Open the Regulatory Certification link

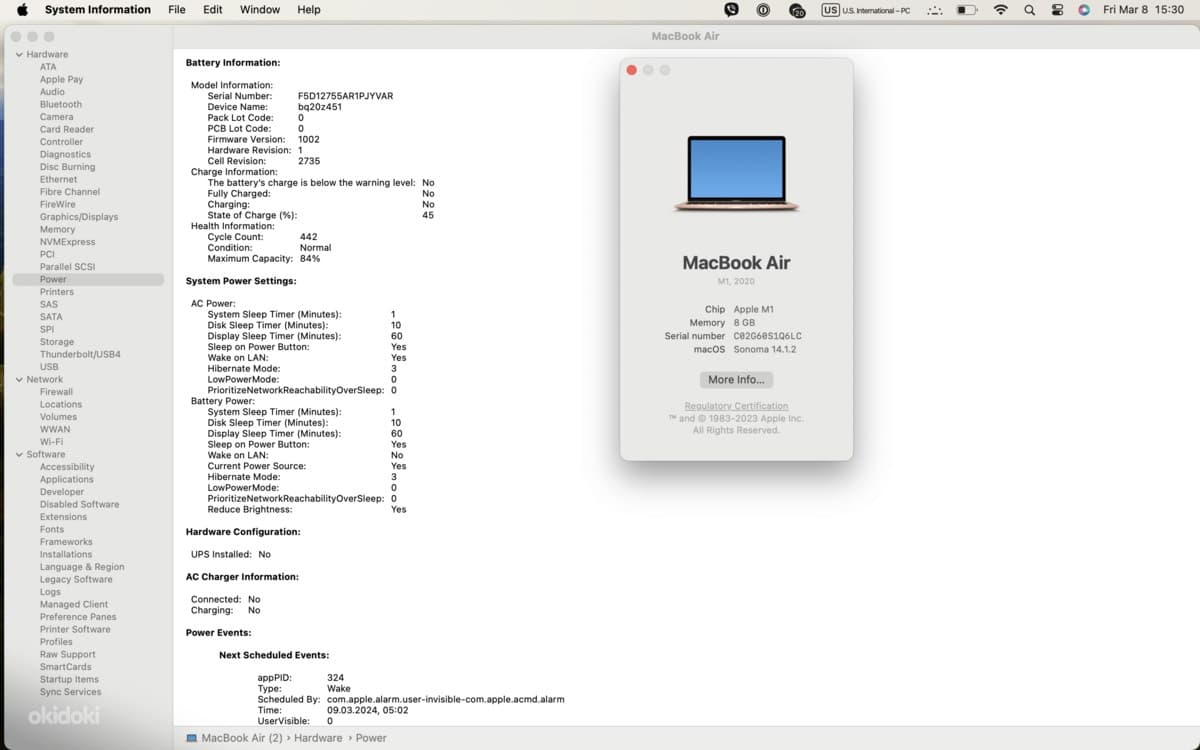(736, 406)
